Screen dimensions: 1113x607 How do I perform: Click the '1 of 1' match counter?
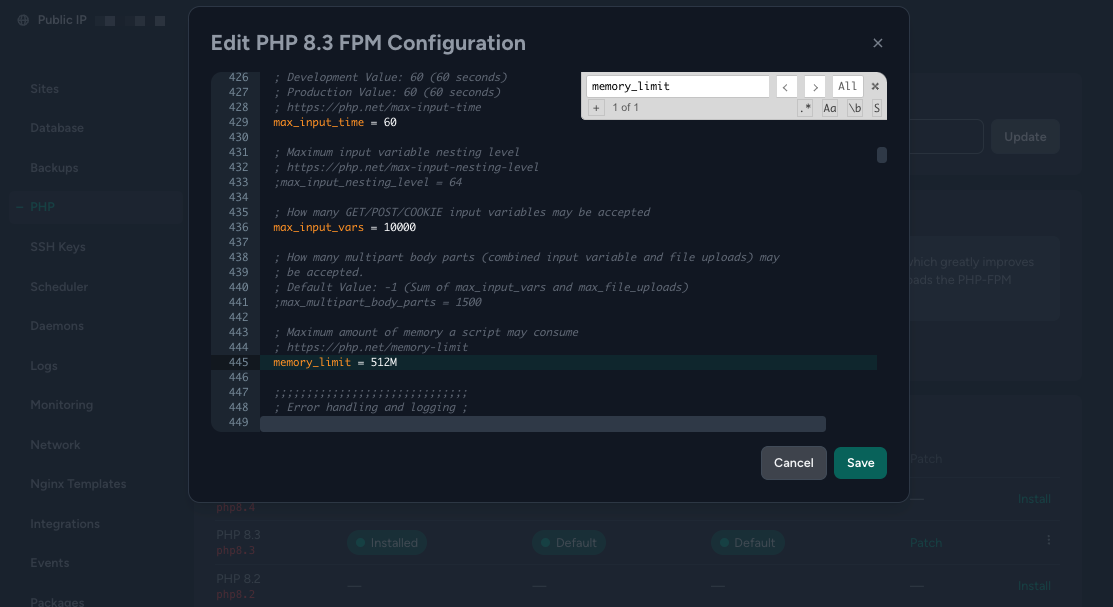coord(625,108)
